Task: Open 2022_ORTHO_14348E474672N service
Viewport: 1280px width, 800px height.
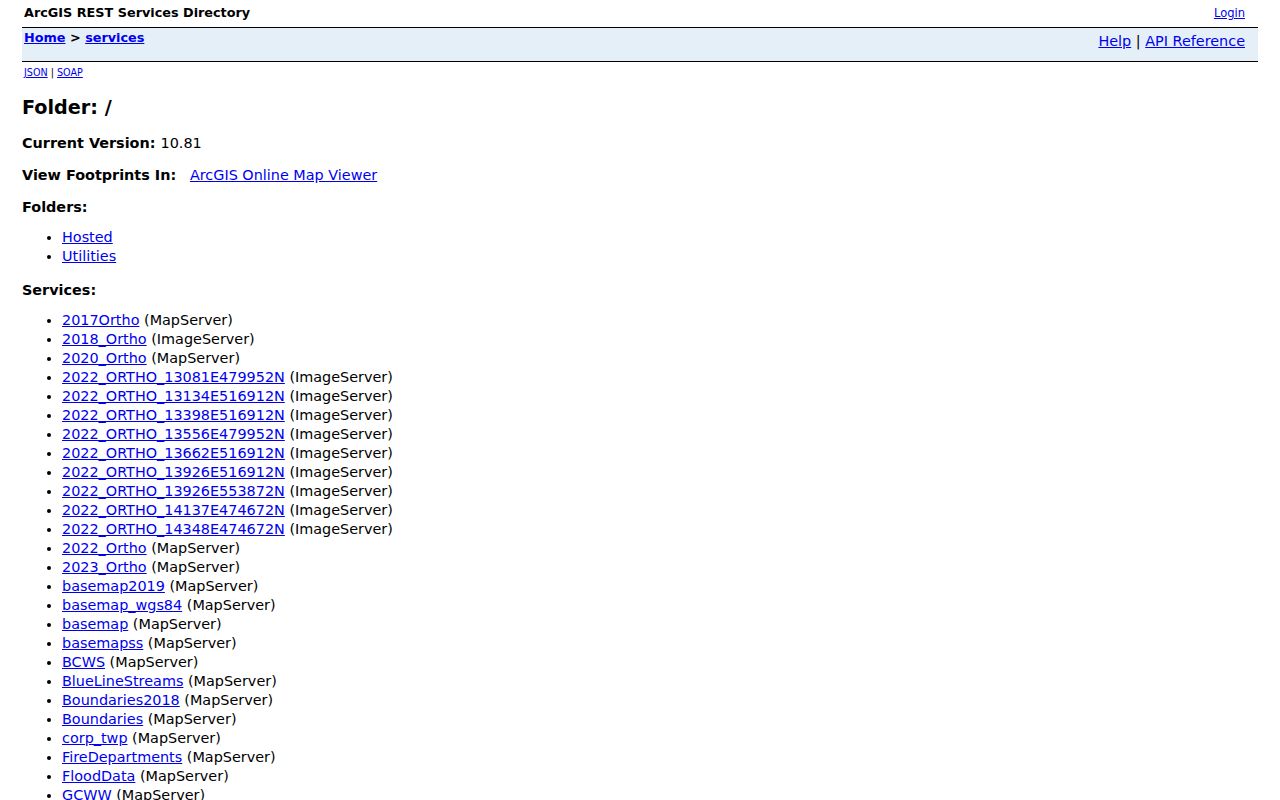Action: 173,529
